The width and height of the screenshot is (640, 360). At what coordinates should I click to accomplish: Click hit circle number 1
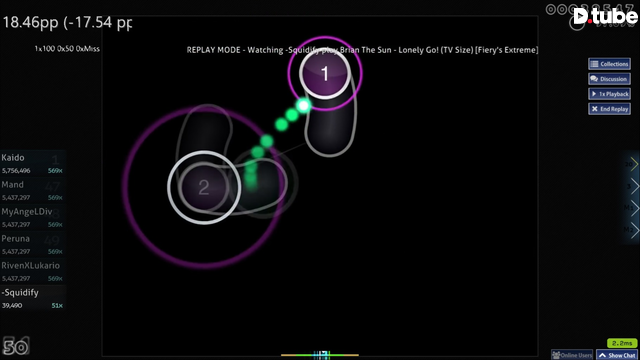(x=325, y=73)
